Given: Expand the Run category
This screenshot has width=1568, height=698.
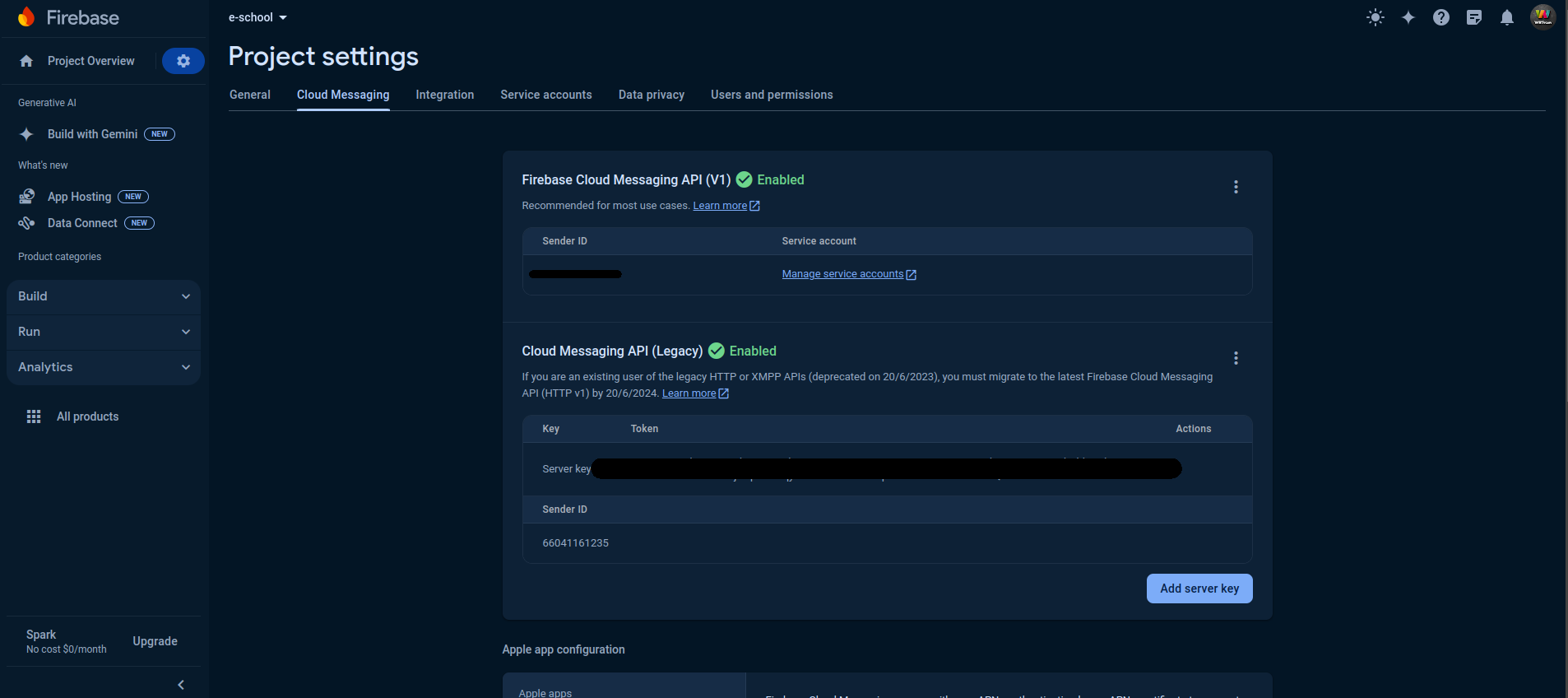Looking at the screenshot, I should (104, 332).
